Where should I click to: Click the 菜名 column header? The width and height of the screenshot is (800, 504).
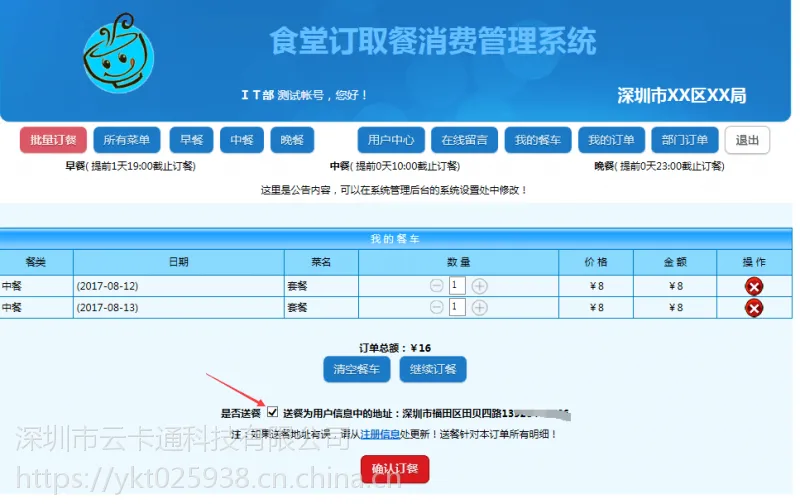click(x=321, y=262)
